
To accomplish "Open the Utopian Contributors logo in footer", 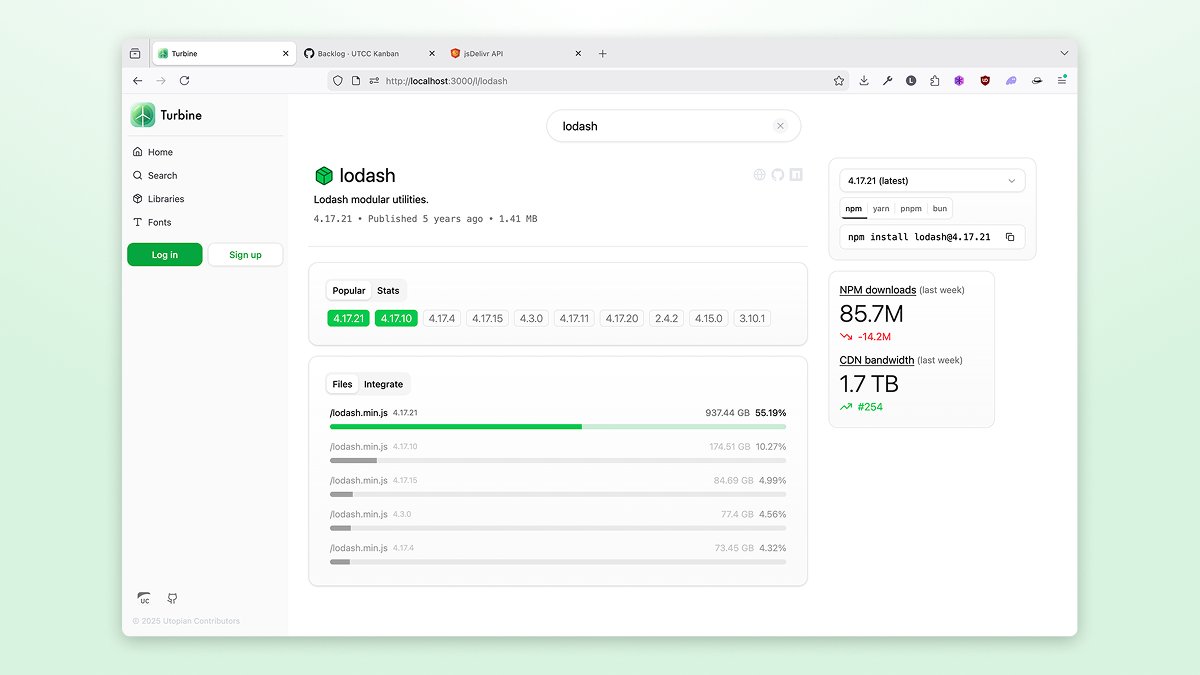I will click(x=144, y=598).
